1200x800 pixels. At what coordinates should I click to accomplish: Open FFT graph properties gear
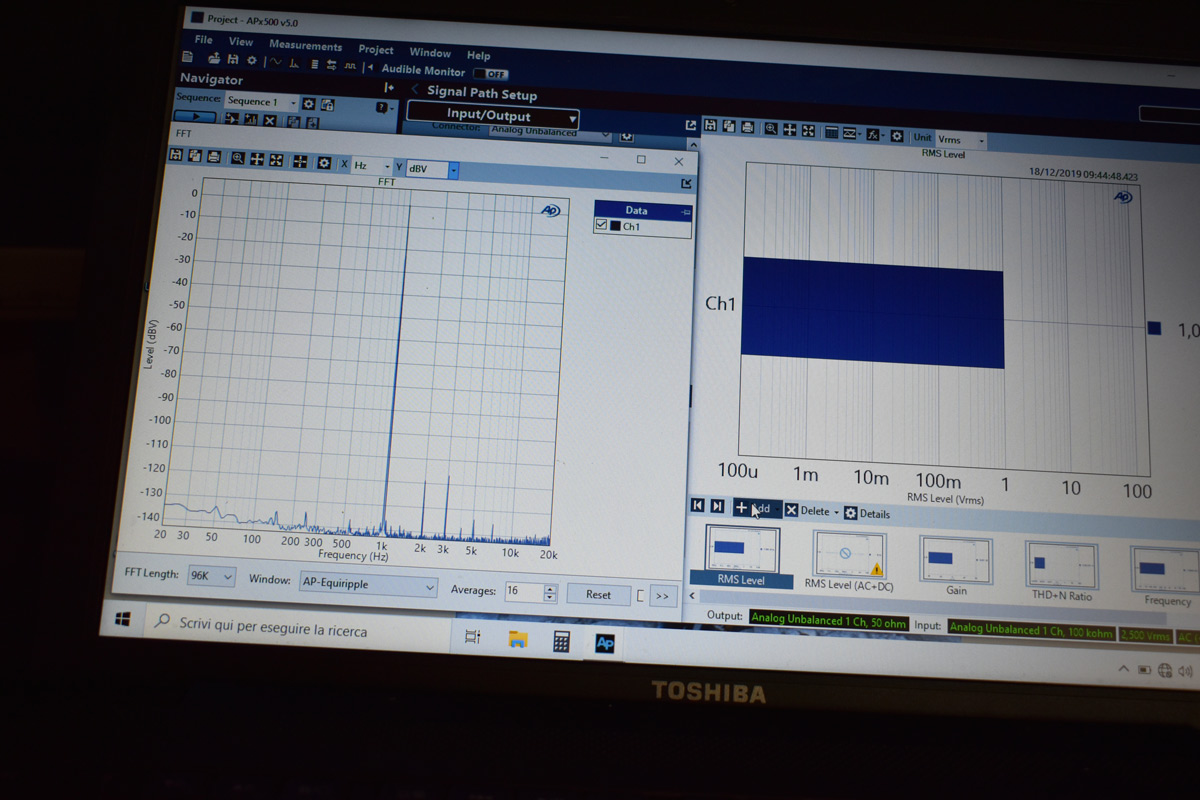click(x=324, y=162)
